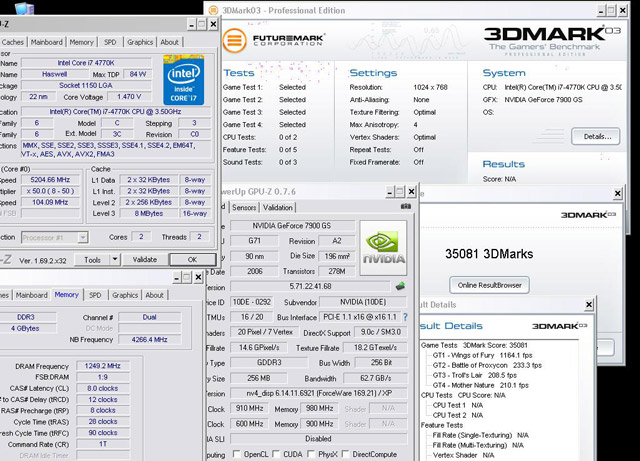Check the PhysX computing checkbox

pos(311,454)
